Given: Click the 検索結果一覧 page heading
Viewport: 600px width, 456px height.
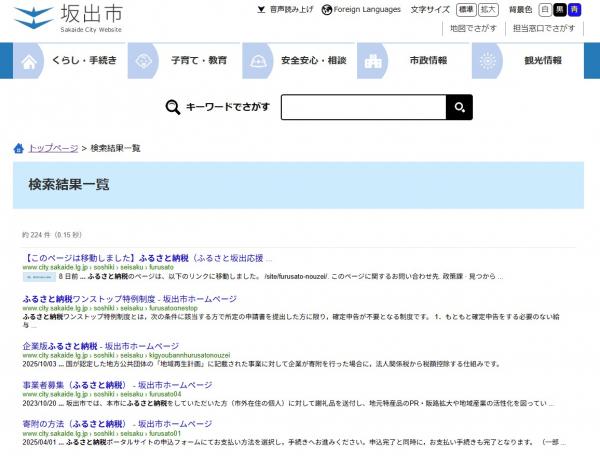Looking at the screenshot, I should click(x=69, y=185).
